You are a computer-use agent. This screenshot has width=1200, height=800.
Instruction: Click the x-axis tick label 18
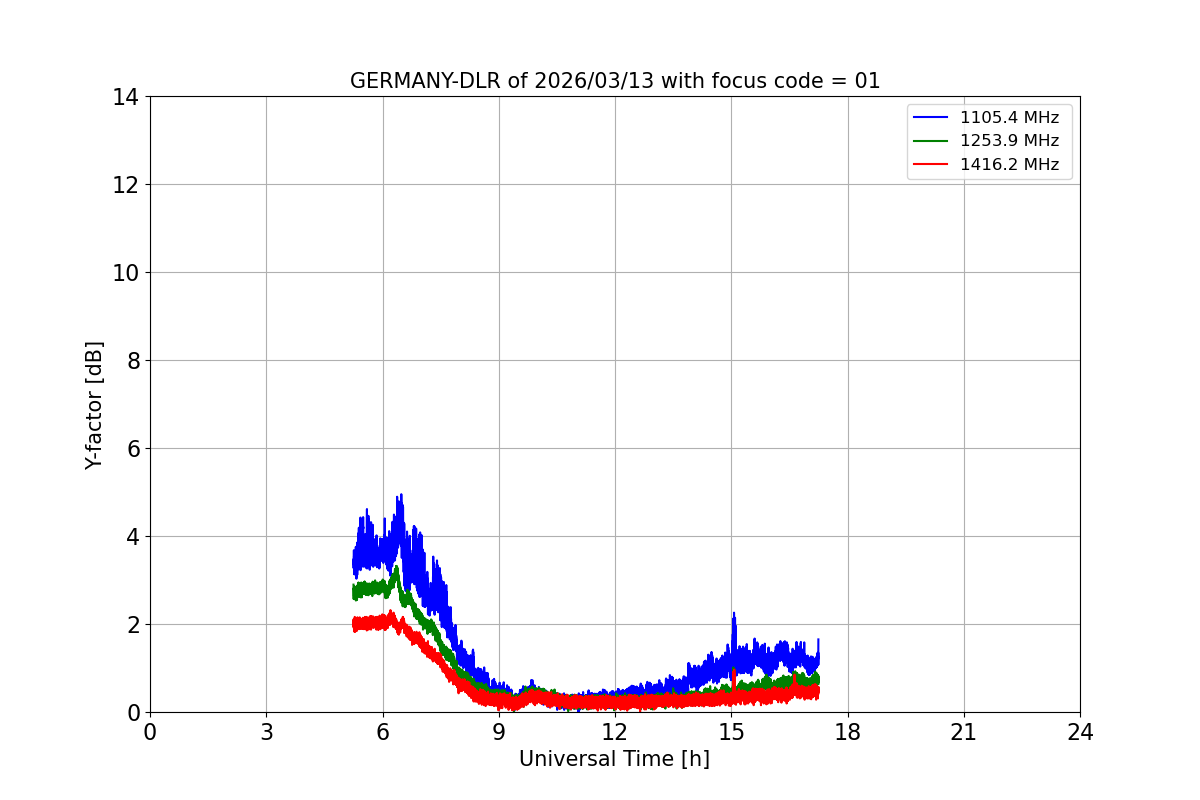coord(848,733)
